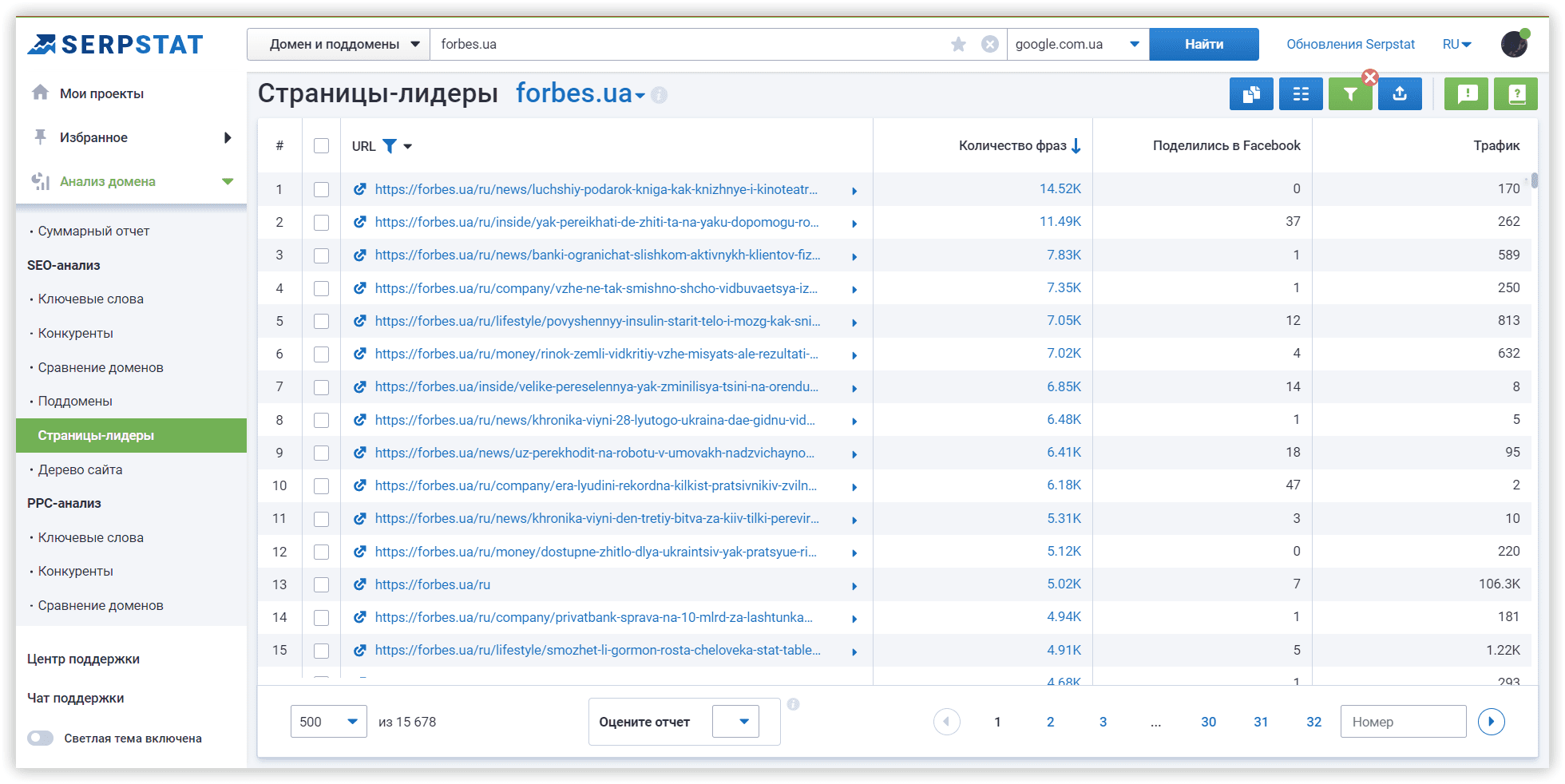This screenshot has width=1565, height=784.
Task: Toggle the light theme switch
Action: click(x=41, y=738)
